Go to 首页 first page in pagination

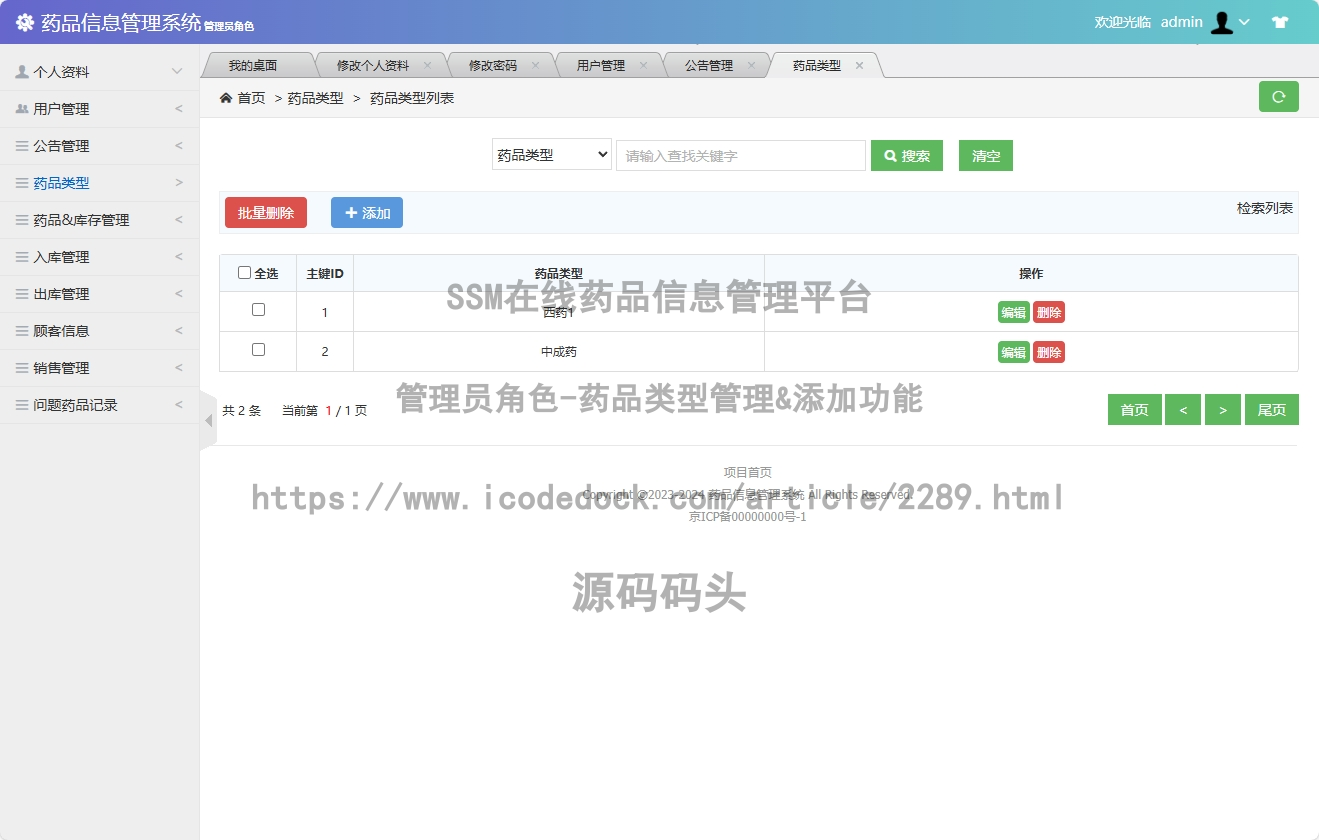click(x=1135, y=410)
